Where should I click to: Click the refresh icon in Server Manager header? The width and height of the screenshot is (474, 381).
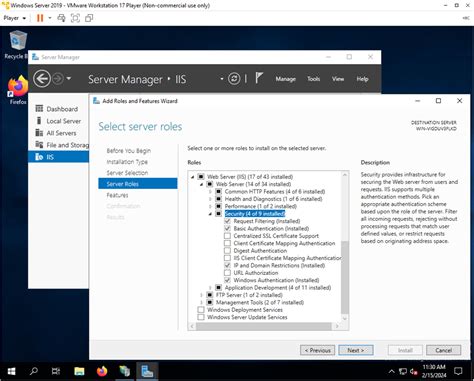[234, 79]
